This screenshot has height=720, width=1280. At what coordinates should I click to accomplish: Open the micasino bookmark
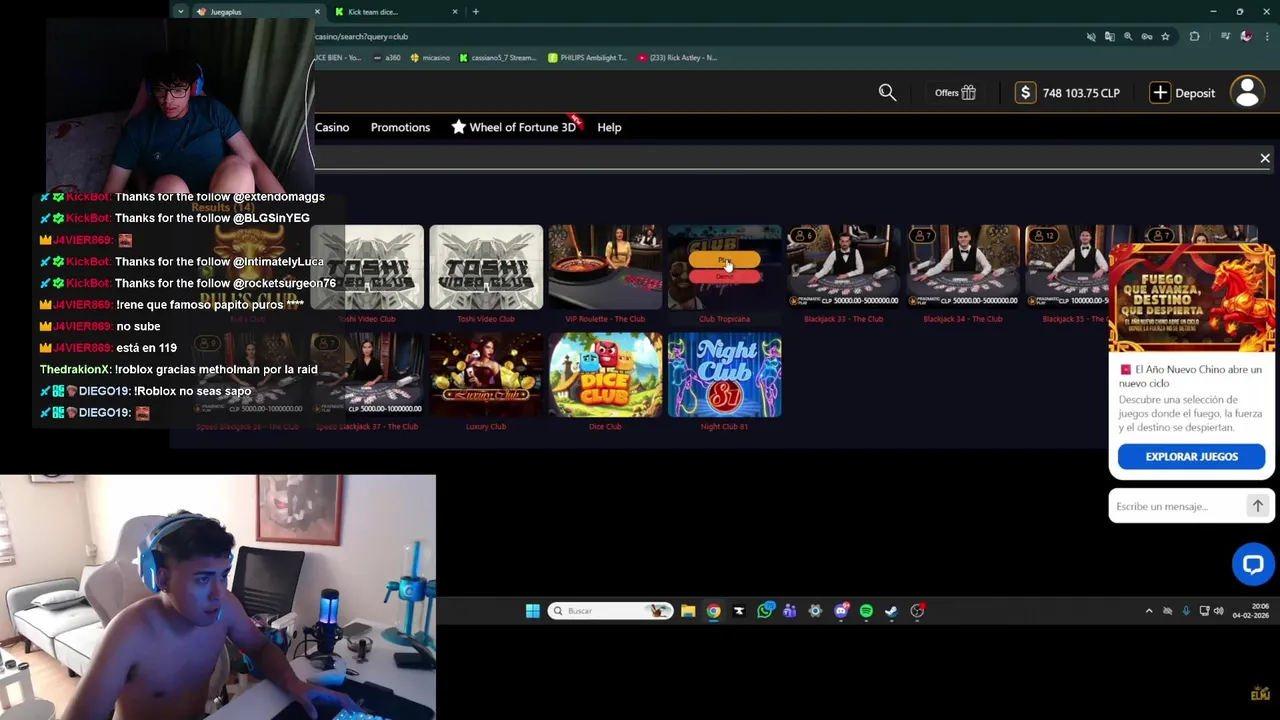tap(430, 58)
